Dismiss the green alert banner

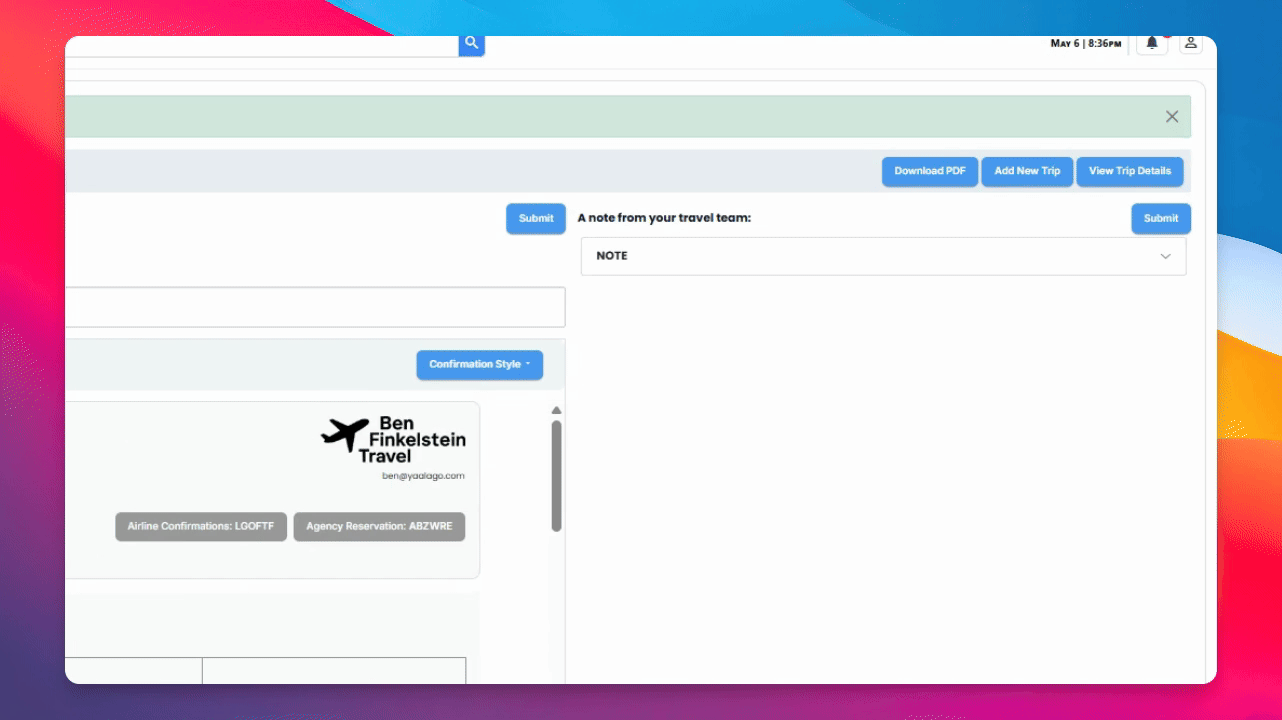pyautogui.click(x=1172, y=117)
